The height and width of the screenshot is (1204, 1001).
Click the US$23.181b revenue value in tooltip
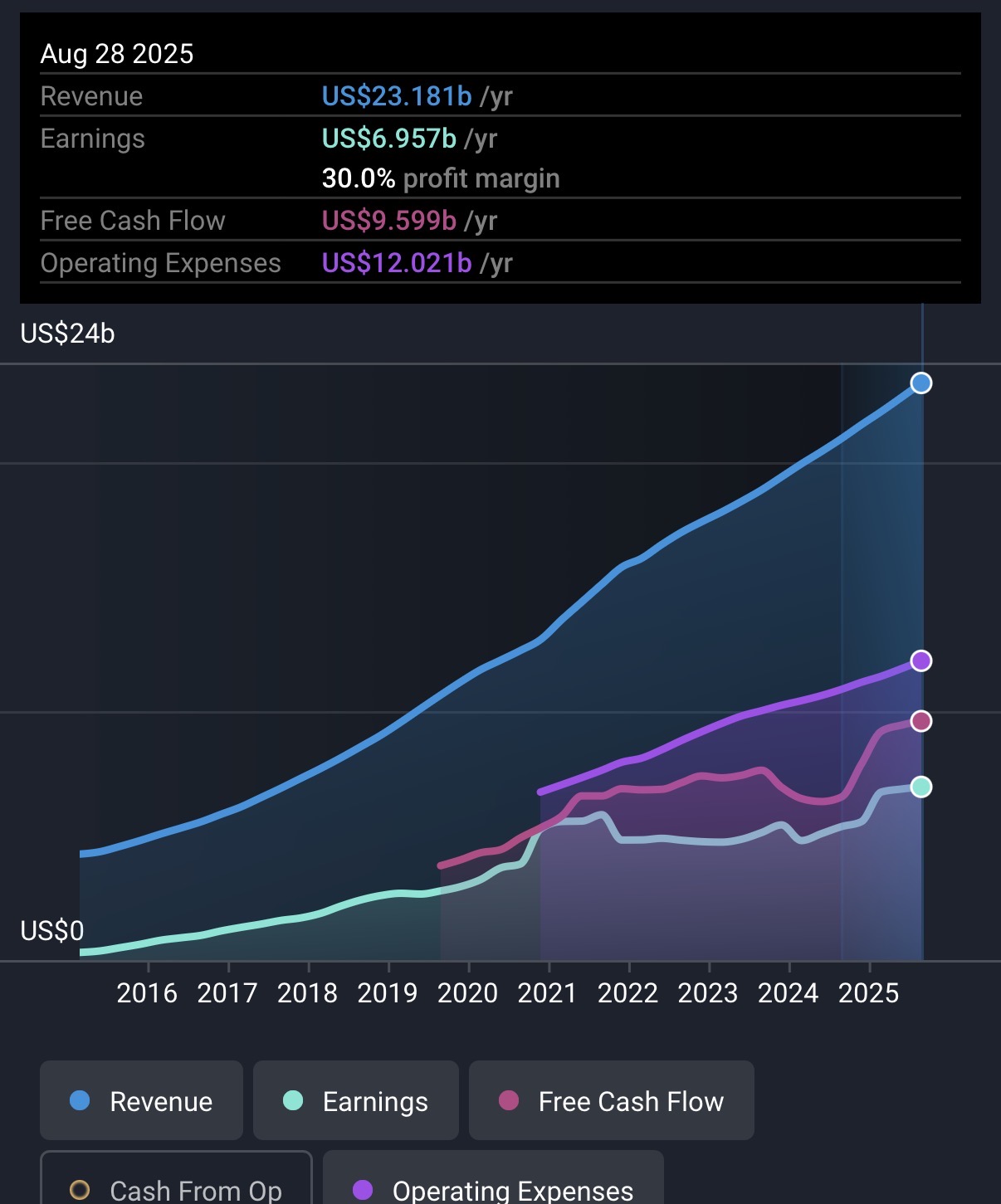coord(397,96)
